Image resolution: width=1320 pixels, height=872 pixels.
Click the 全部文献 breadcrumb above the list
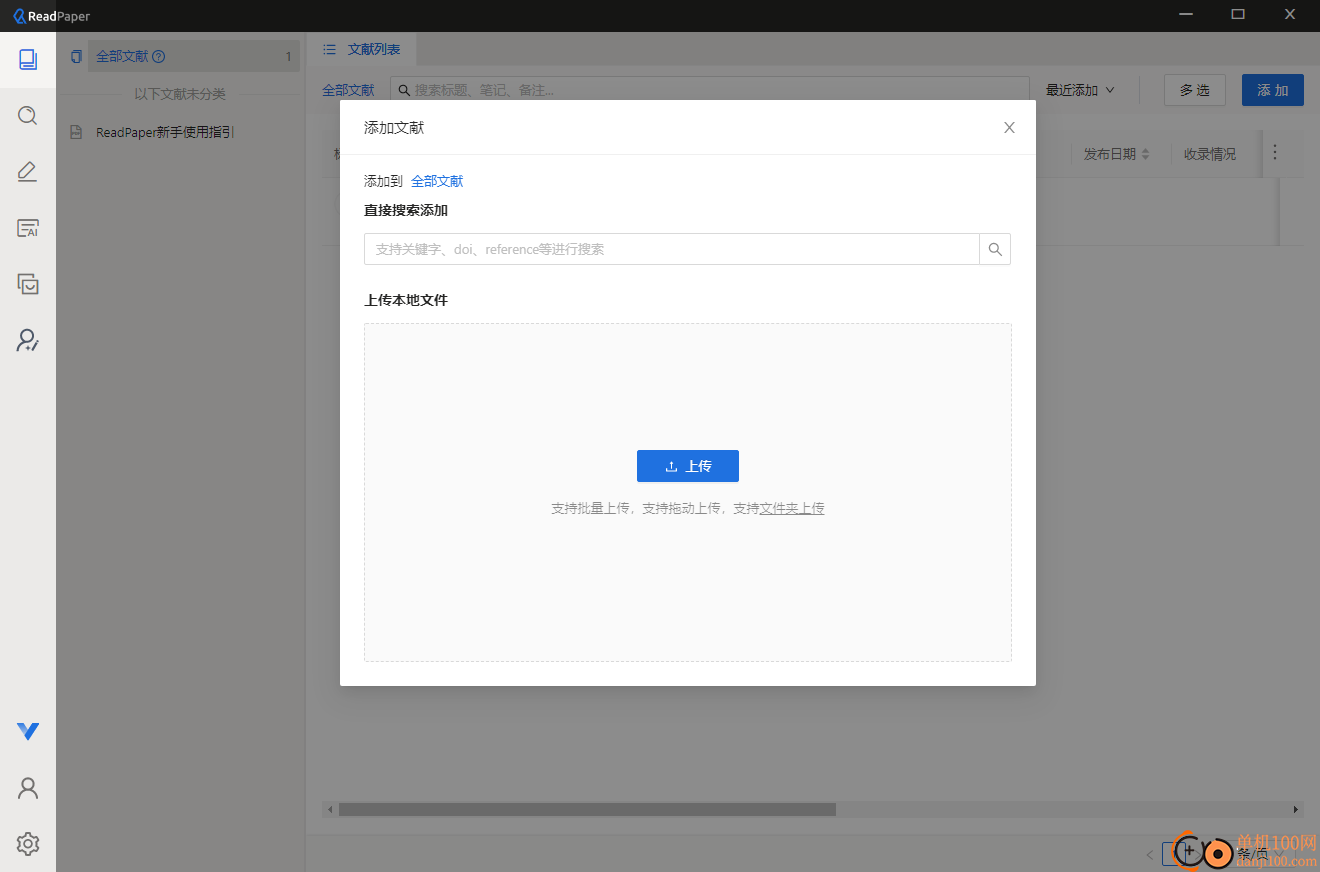coord(348,90)
